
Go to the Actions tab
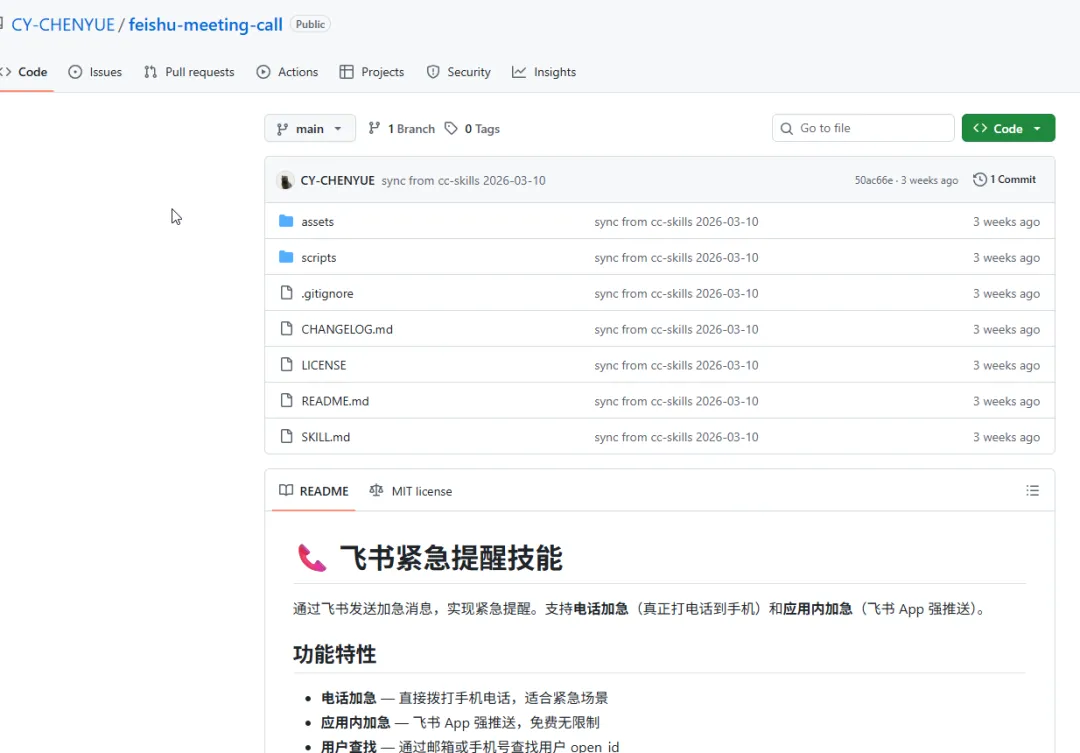(x=287, y=72)
